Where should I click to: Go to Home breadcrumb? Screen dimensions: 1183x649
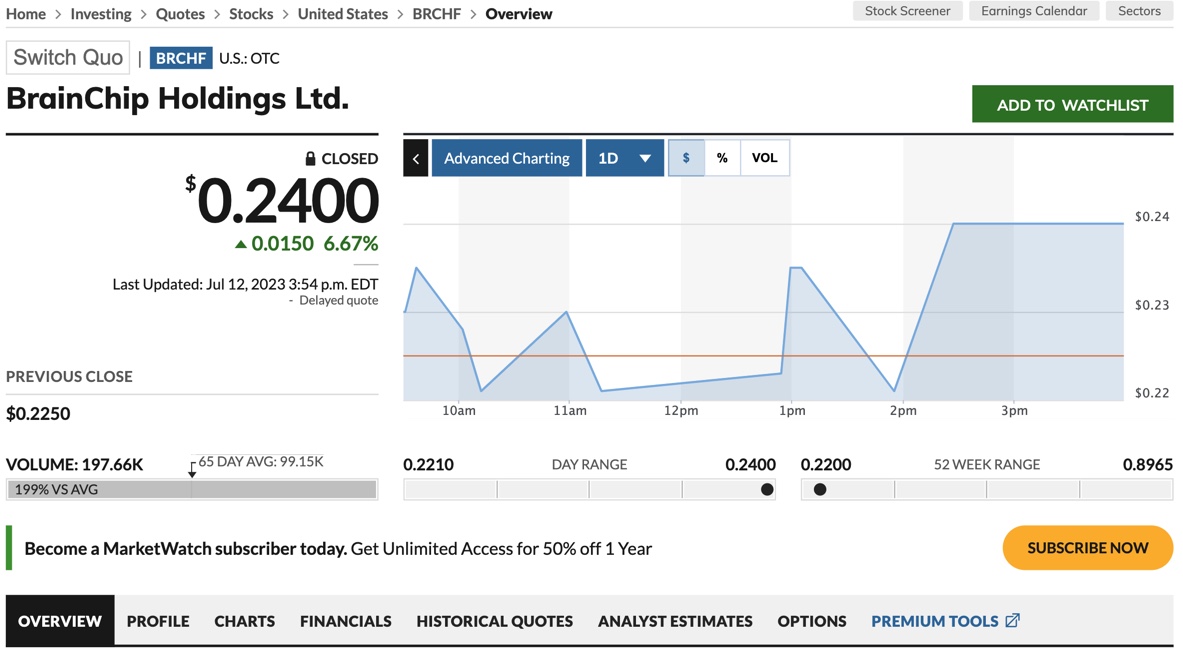26,14
